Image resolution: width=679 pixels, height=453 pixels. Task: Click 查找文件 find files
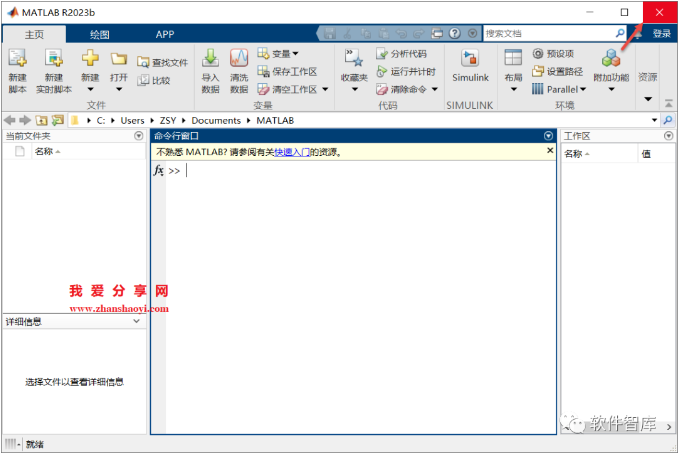[x=162, y=62]
